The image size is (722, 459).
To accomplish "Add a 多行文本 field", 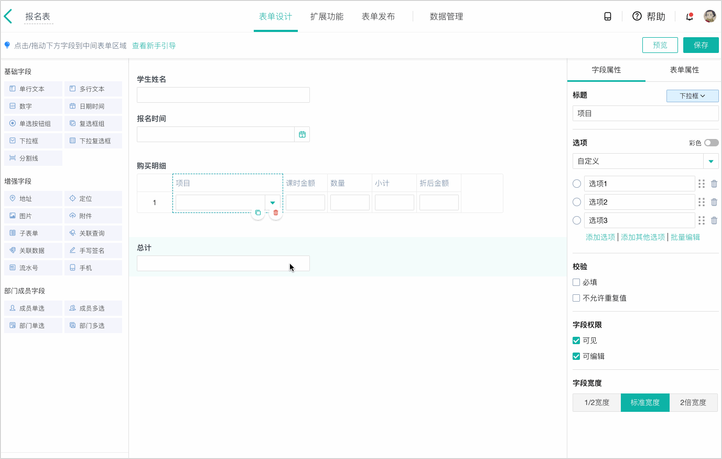I will coord(93,89).
